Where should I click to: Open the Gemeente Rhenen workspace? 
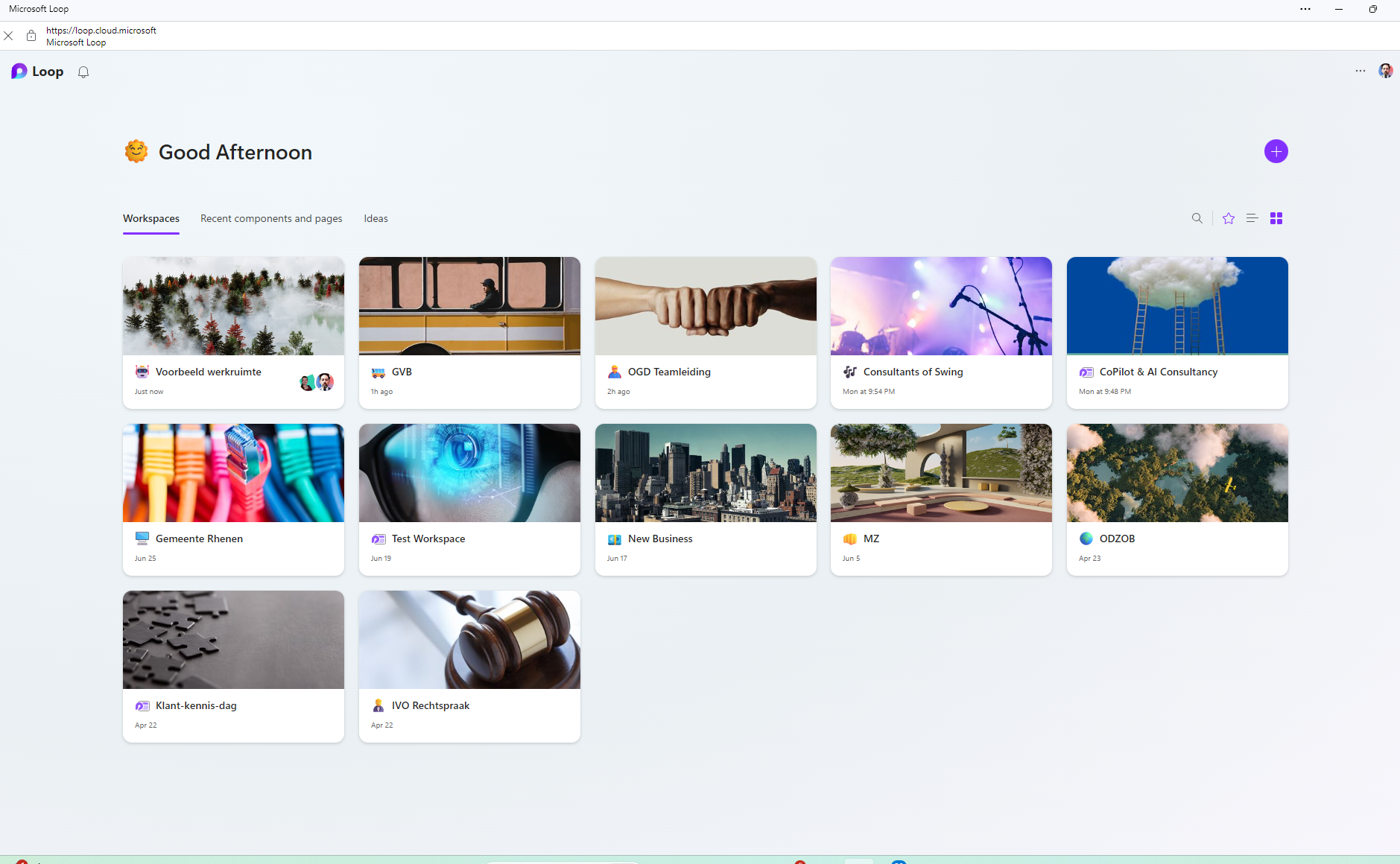coord(199,539)
